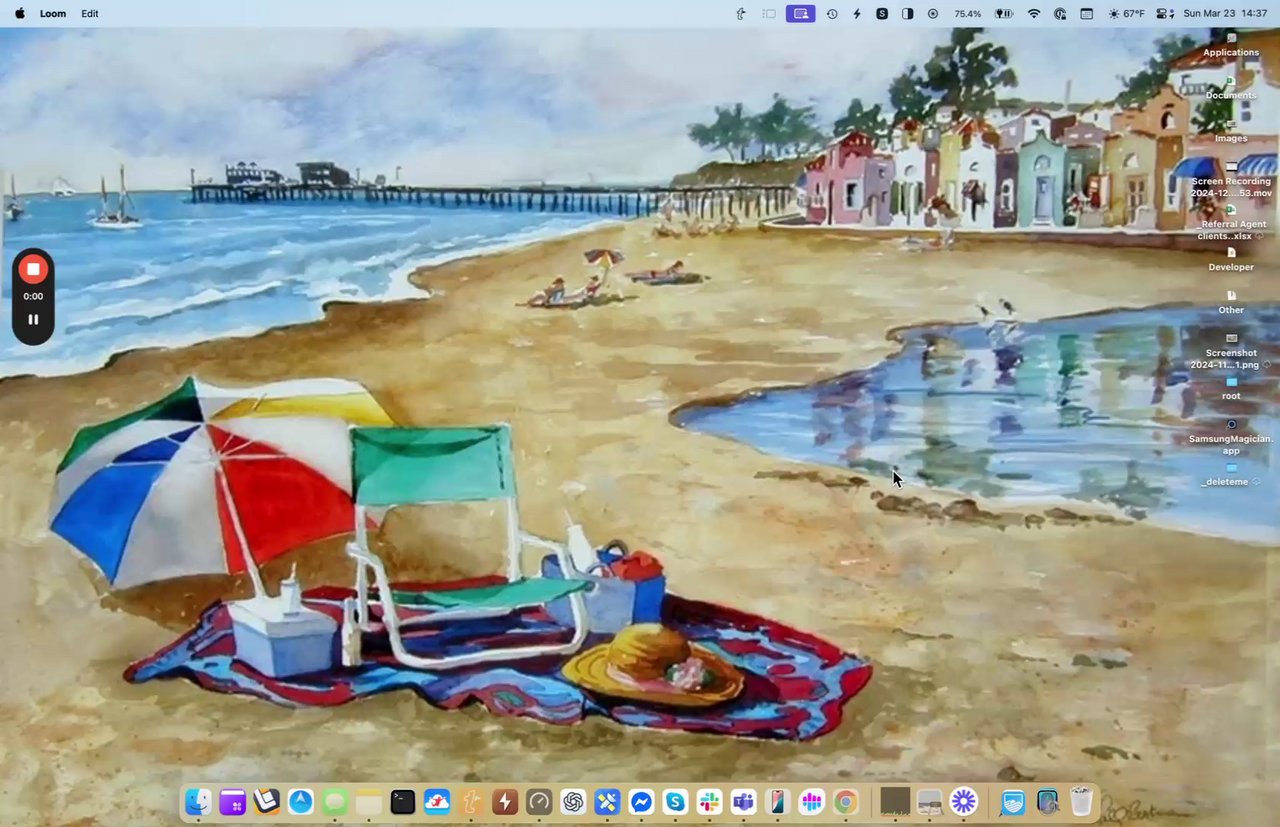
Task: Open the purple grid app in the Dock
Action: point(232,802)
